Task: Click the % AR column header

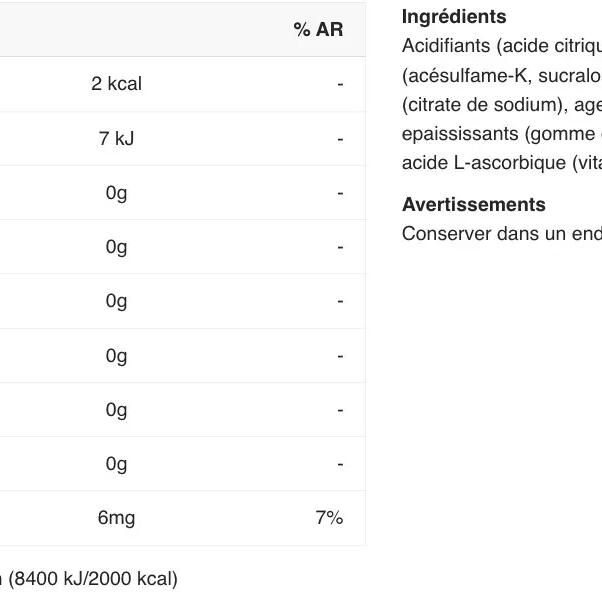Action: click(318, 30)
